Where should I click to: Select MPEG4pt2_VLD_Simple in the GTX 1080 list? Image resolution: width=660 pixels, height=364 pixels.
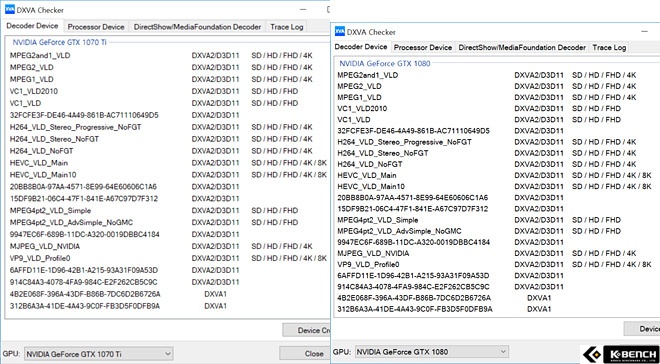click(495, 220)
